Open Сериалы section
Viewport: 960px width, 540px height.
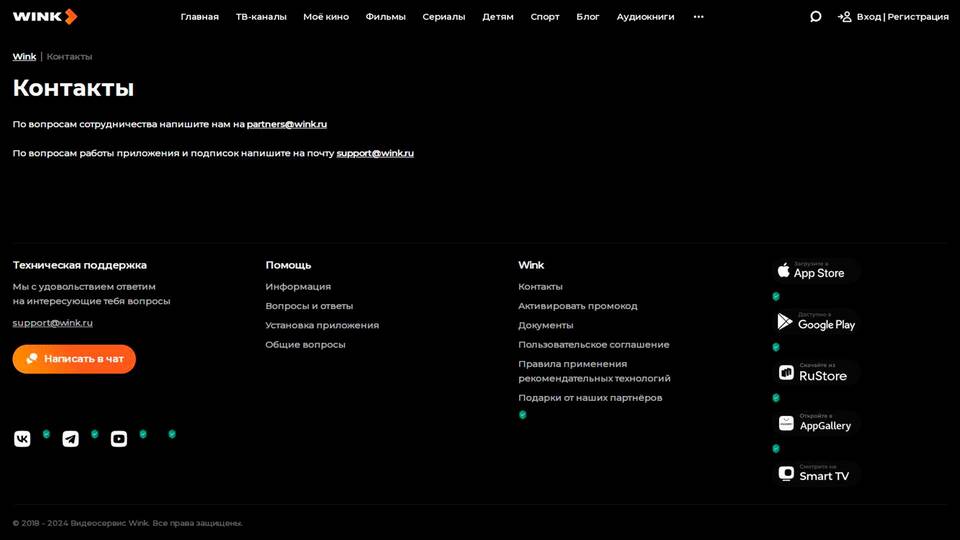[444, 17]
